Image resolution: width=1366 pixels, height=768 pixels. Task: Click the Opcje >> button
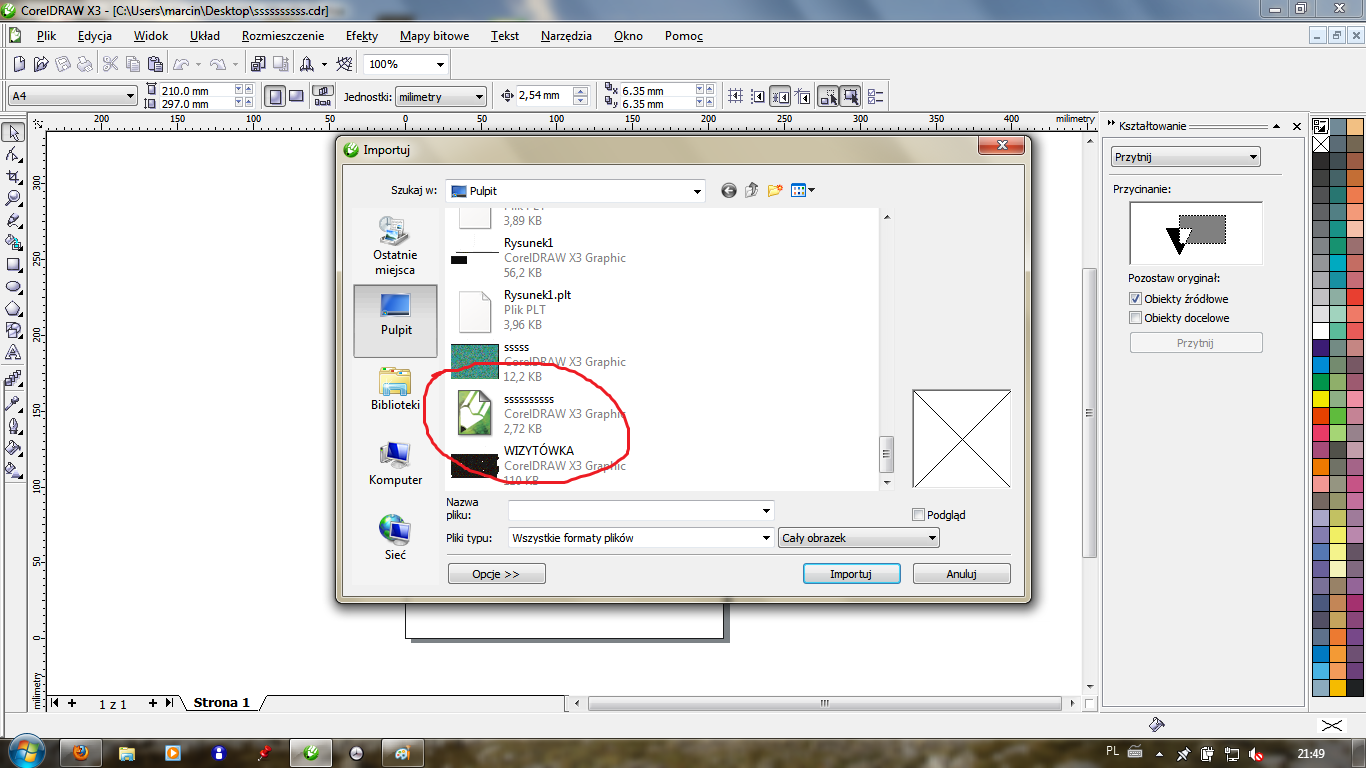click(x=496, y=574)
